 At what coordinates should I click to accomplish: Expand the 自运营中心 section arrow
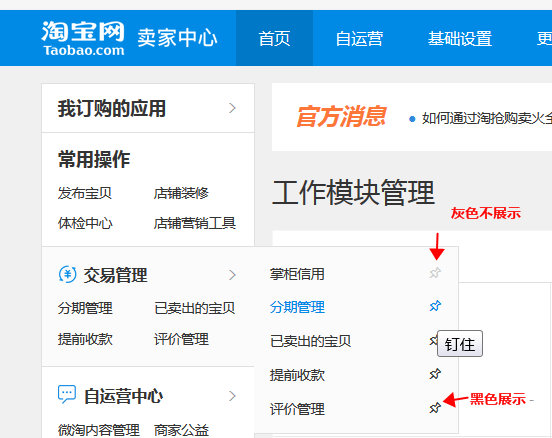pyautogui.click(x=232, y=396)
